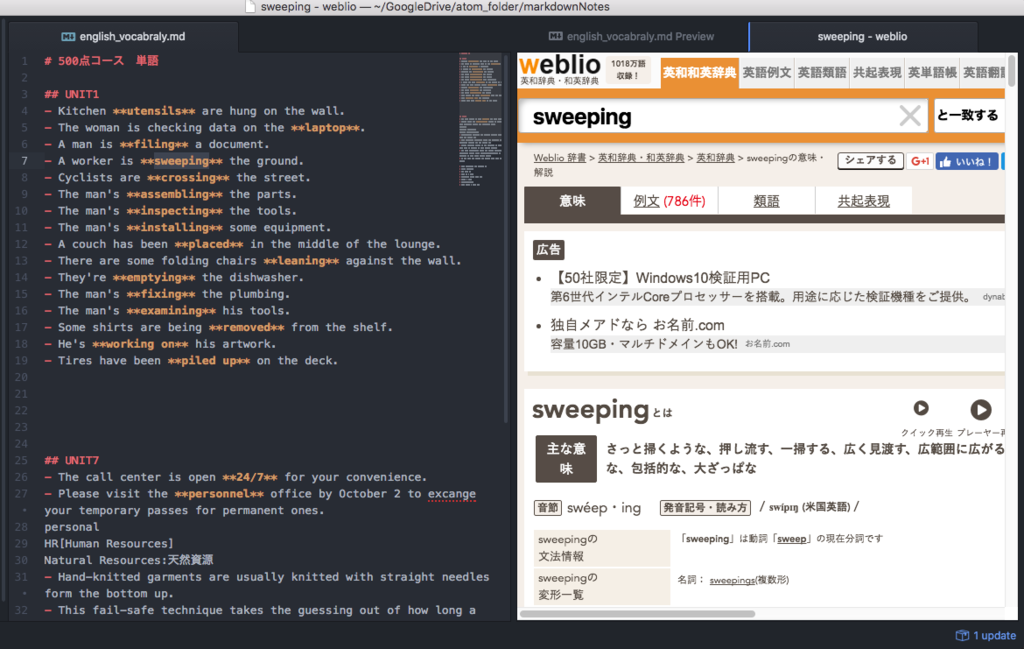Click the word **sweeping** in the editor

coord(181,161)
